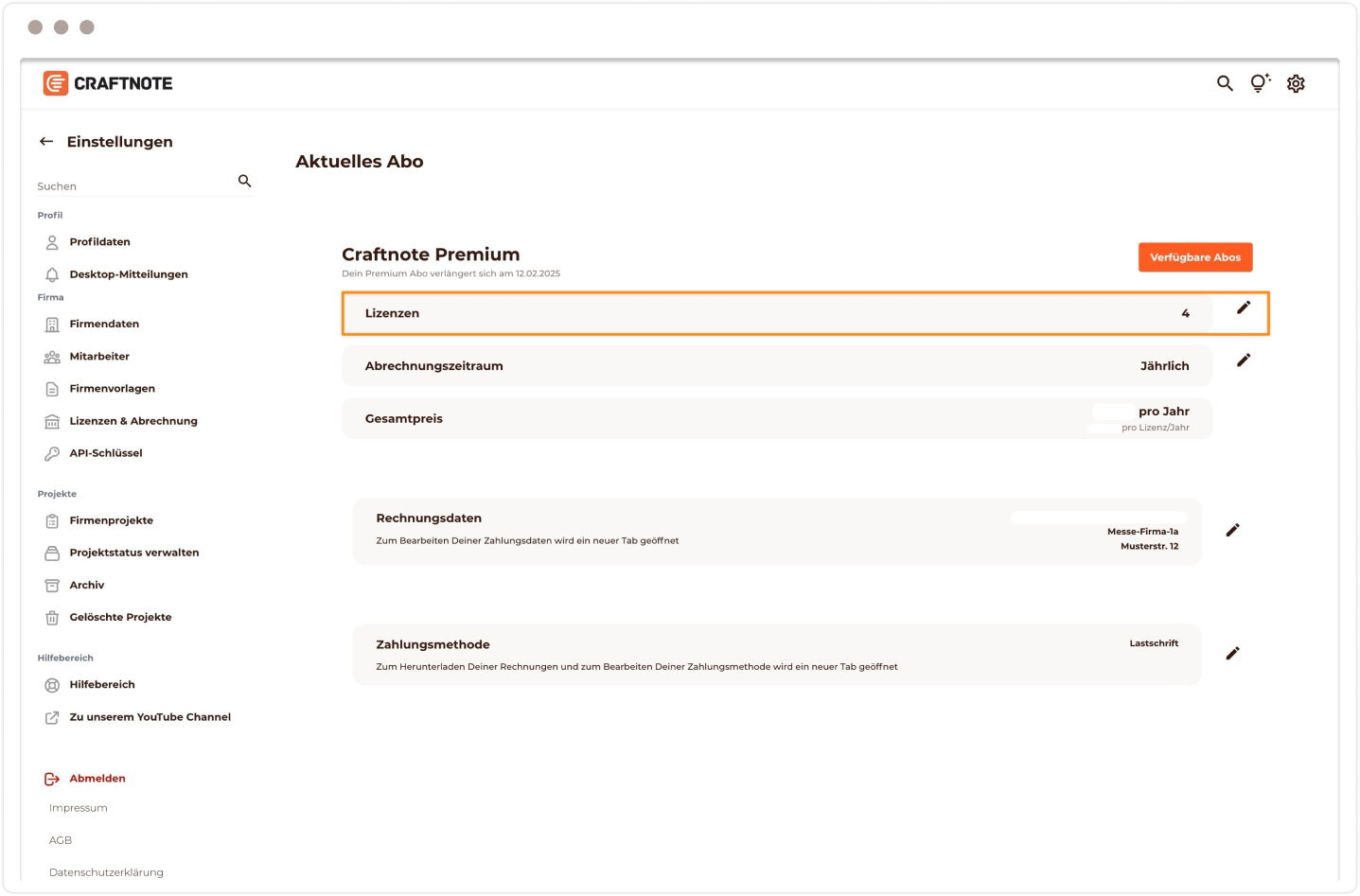This screenshot has height=896, width=1360.
Task: Click the Firmenprojekte clipboard icon
Action: click(x=52, y=520)
